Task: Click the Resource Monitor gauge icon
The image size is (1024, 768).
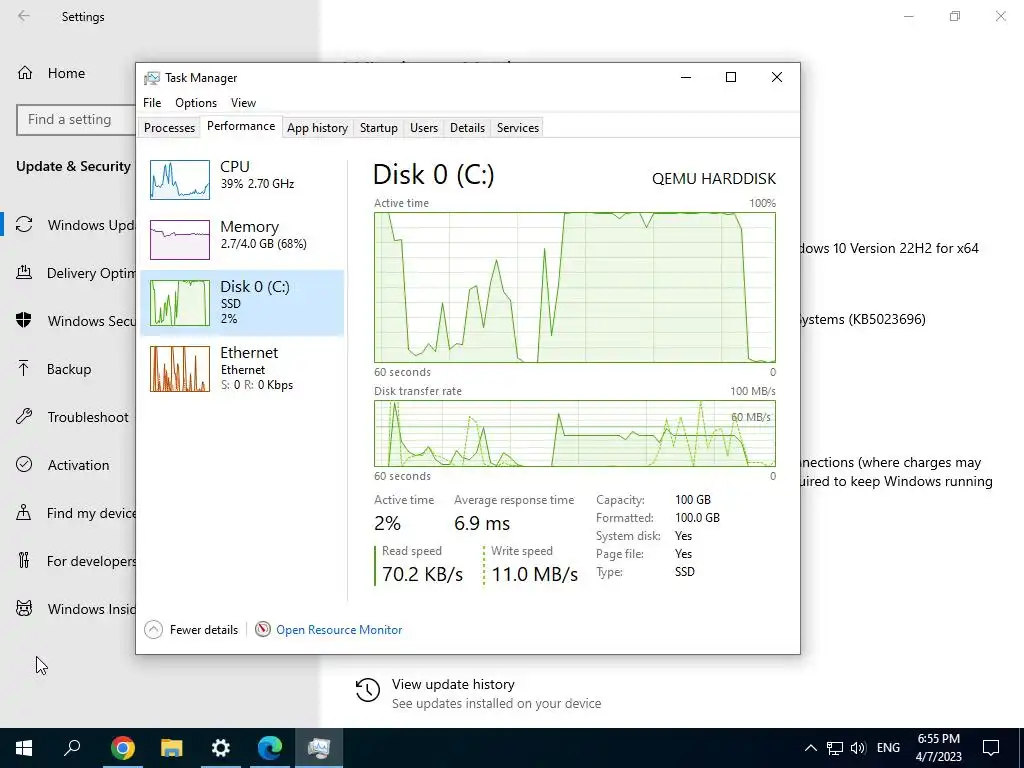Action: [263, 630]
